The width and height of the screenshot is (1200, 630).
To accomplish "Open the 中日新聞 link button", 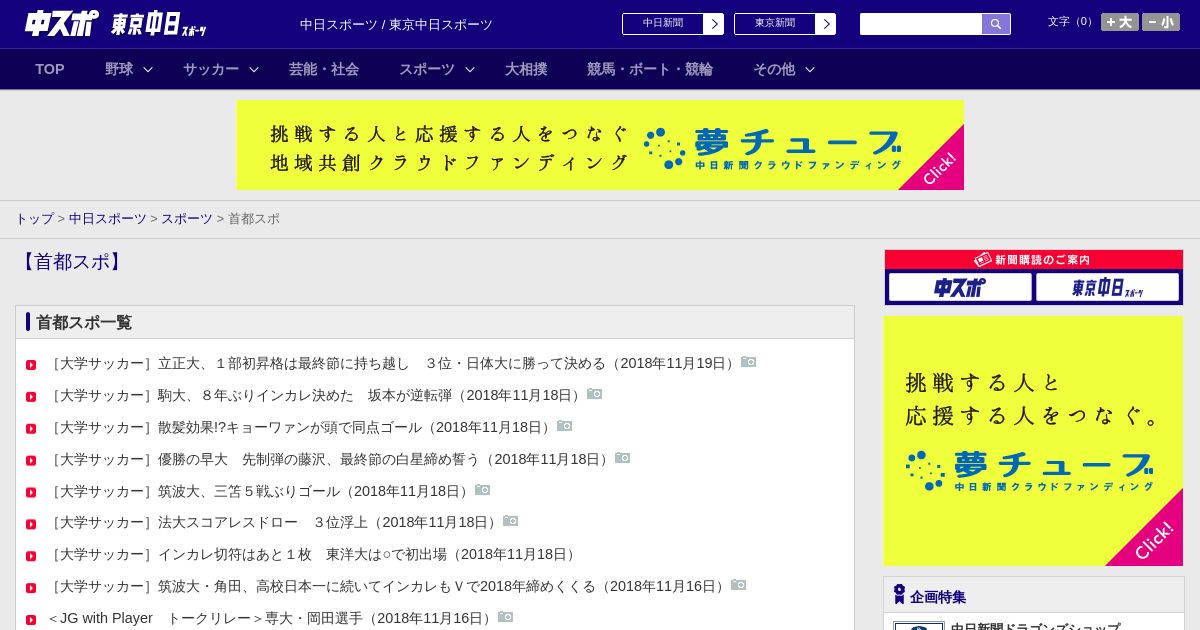I will click(672, 24).
